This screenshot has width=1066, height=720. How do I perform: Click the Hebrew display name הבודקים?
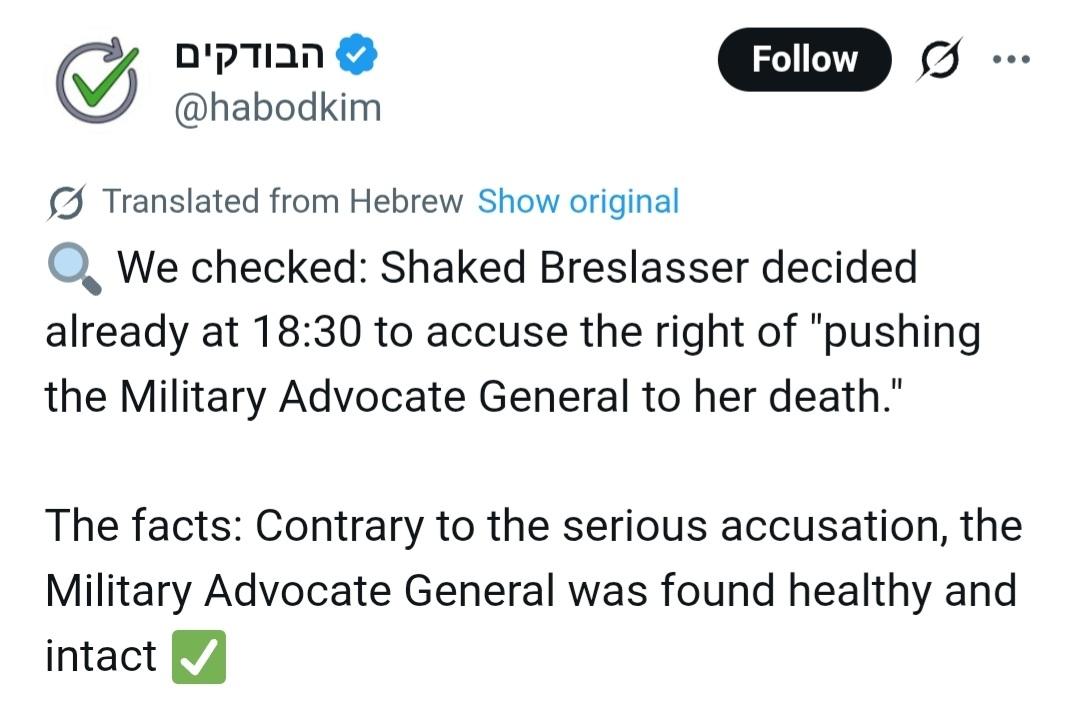pyautogui.click(x=250, y=57)
